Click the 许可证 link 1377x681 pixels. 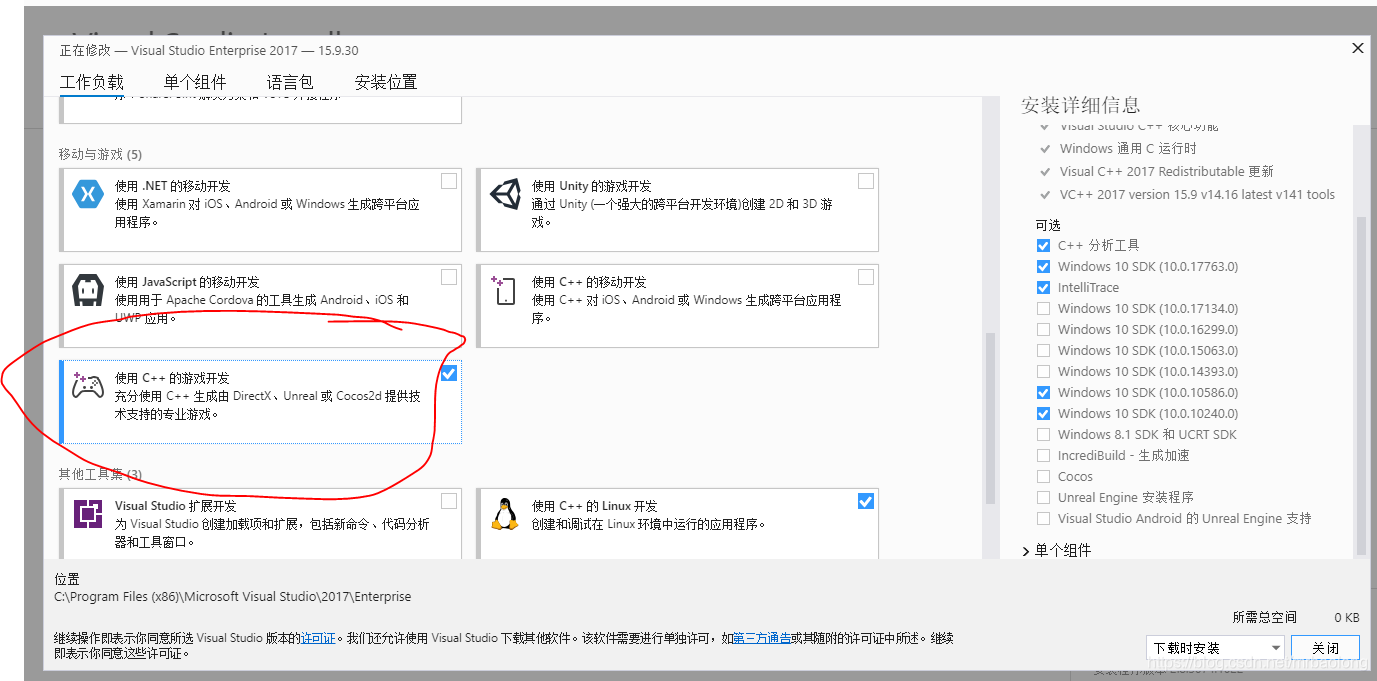click(317, 638)
